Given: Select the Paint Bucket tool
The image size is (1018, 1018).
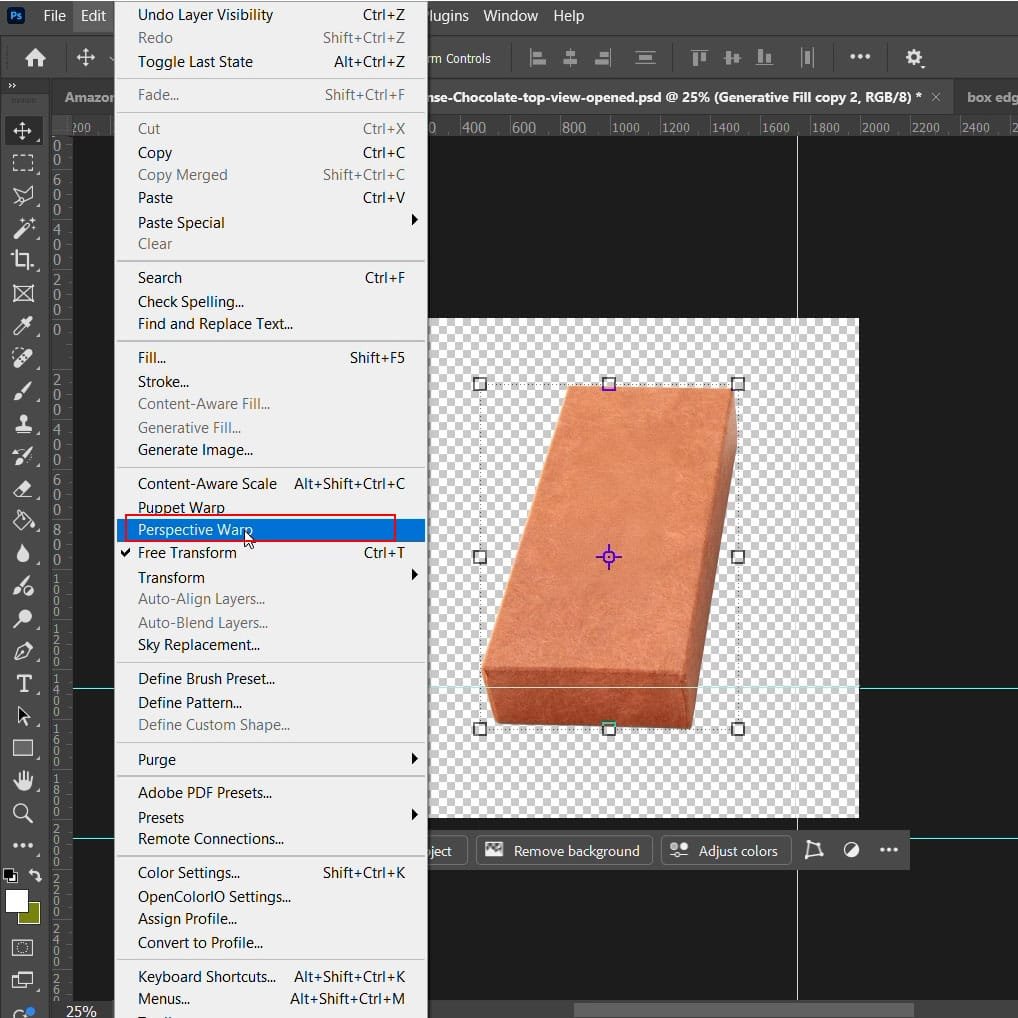Looking at the screenshot, I should coord(23,521).
